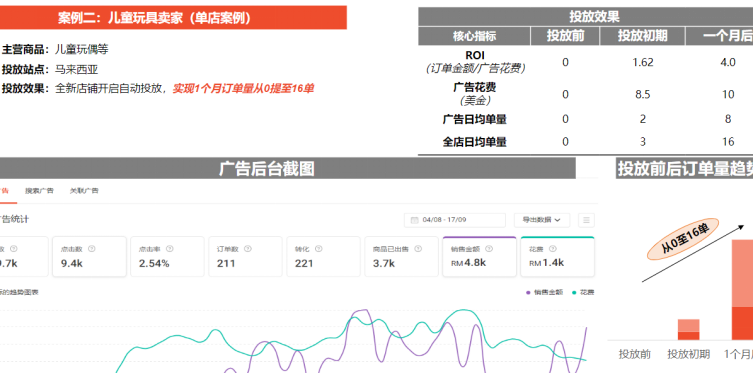Screen dimensions: 753x373
Task: Click the 投放站点 马来西亚 line
Action: tap(50, 69)
